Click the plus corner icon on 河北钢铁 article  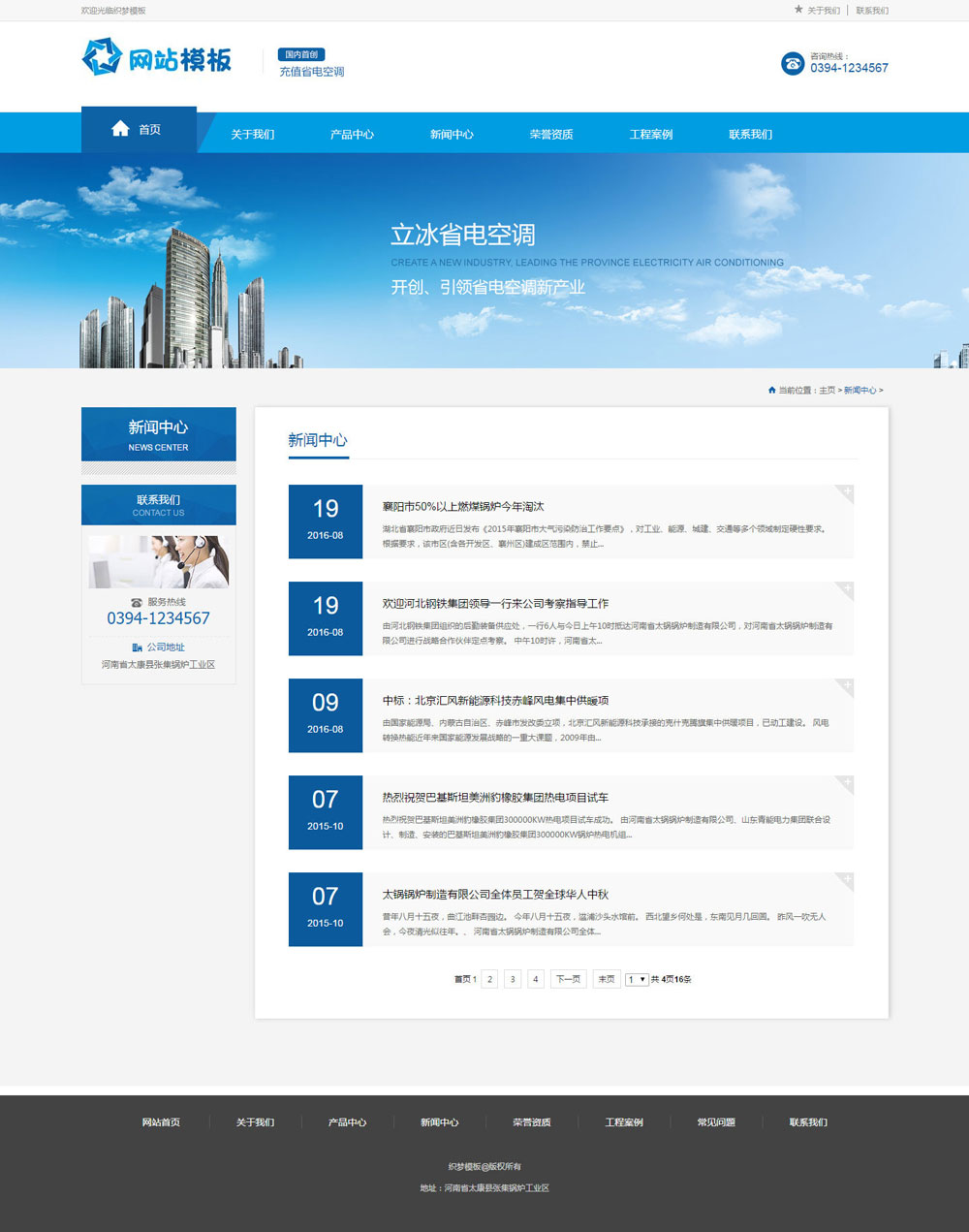coord(846,589)
